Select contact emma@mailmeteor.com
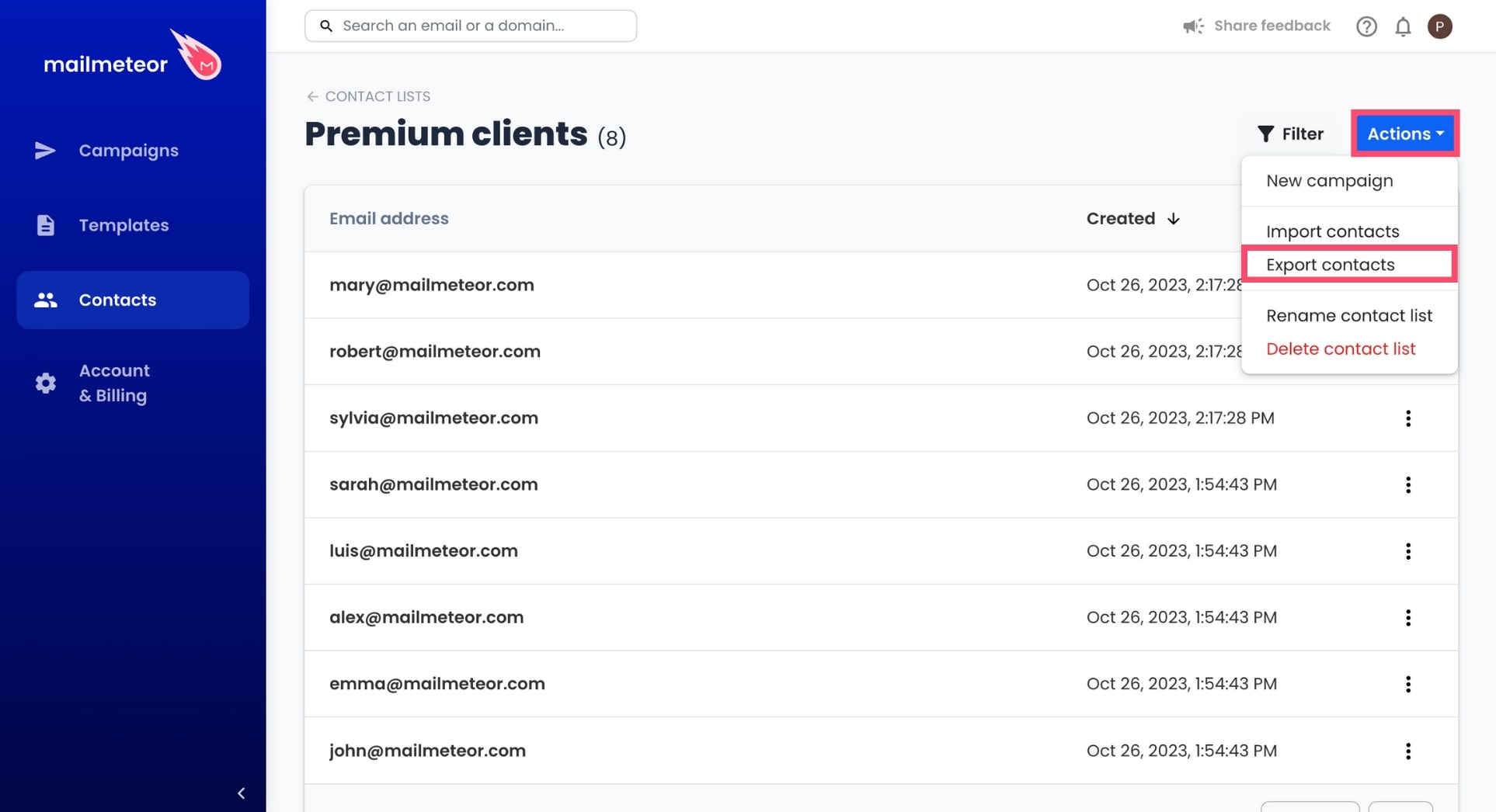The height and width of the screenshot is (812, 1496). click(x=437, y=684)
